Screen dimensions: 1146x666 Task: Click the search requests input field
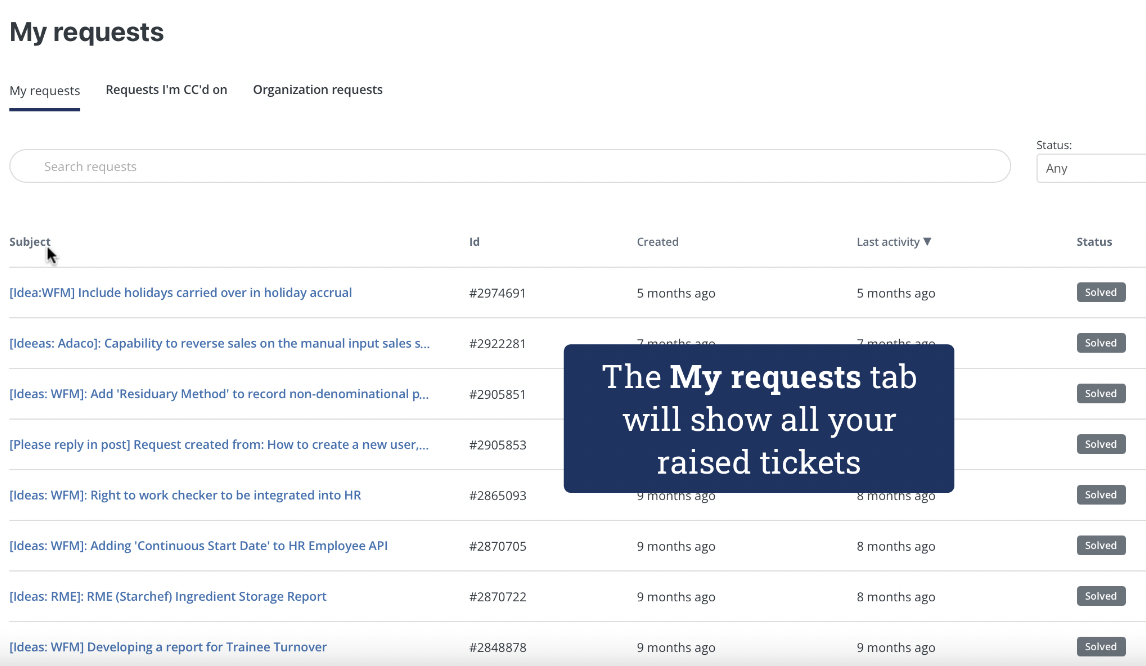tap(510, 166)
